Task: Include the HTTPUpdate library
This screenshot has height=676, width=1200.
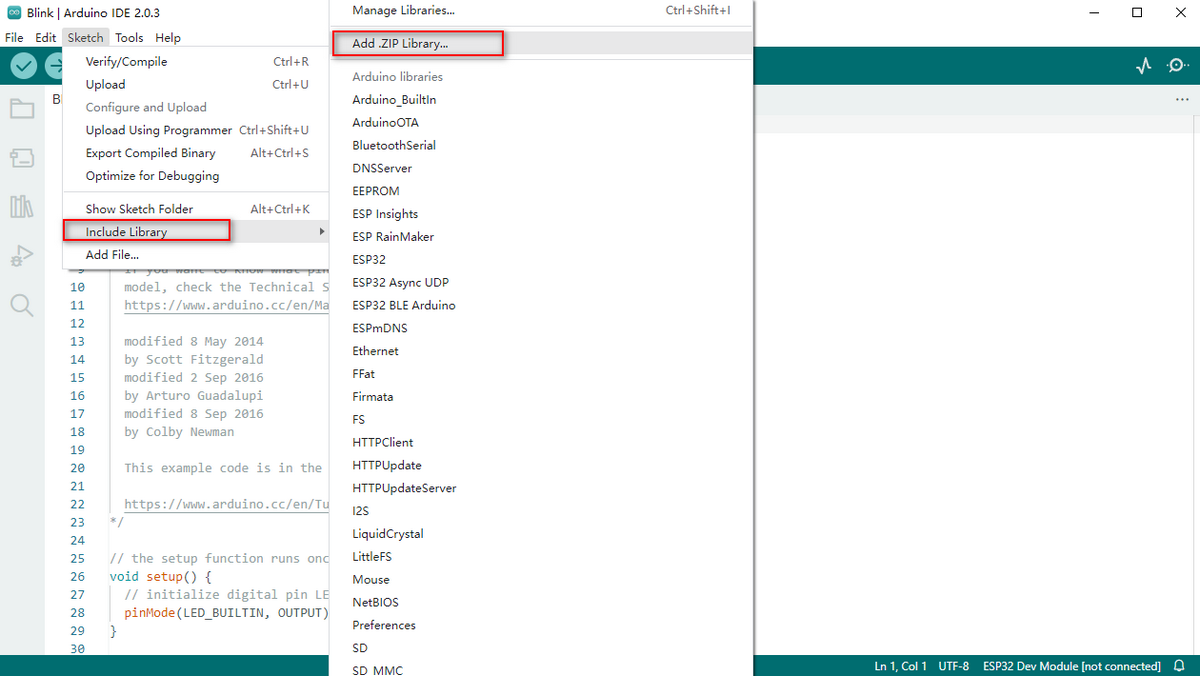Action: [x=541, y=465]
